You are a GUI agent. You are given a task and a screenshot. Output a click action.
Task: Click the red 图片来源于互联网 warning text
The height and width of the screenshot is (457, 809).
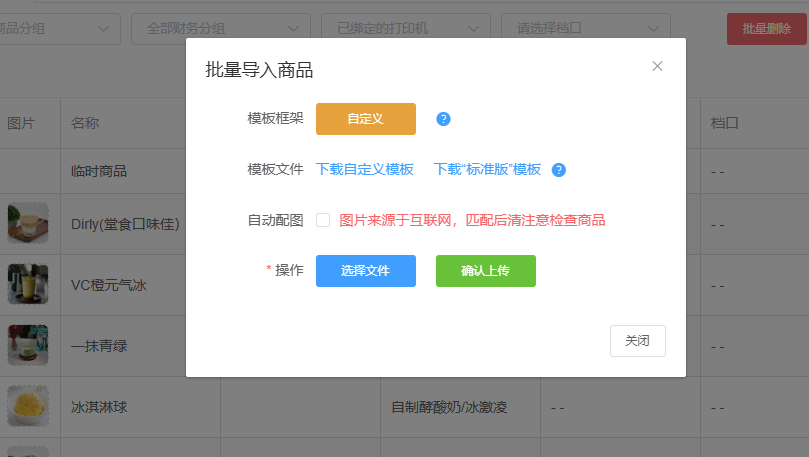point(472,220)
